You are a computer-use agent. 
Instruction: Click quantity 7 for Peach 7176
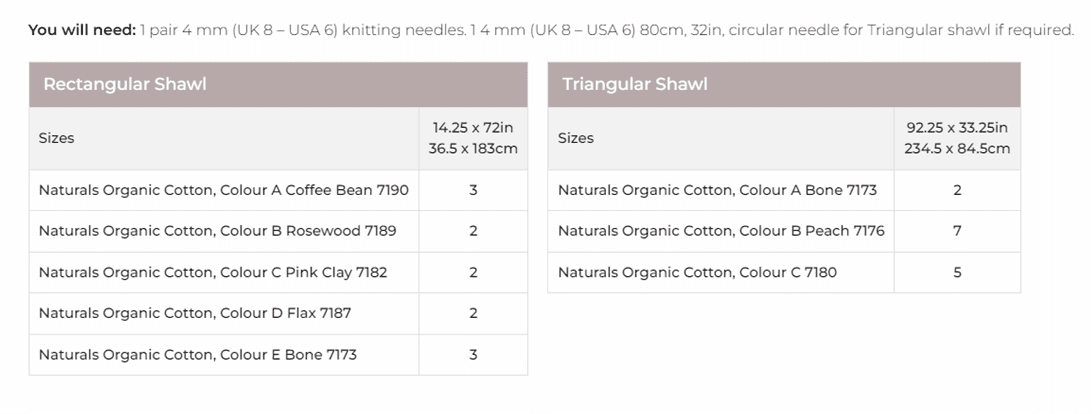(x=957, y=231)
